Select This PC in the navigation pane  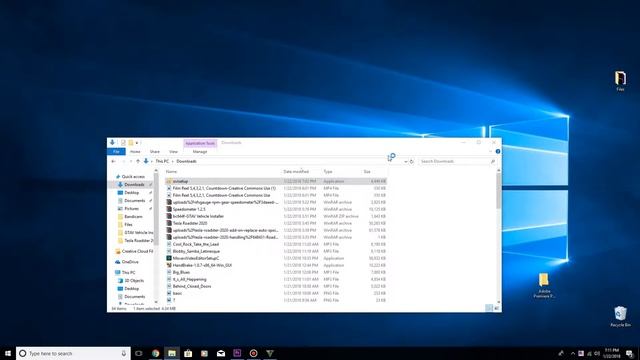[x=128, y=273]
